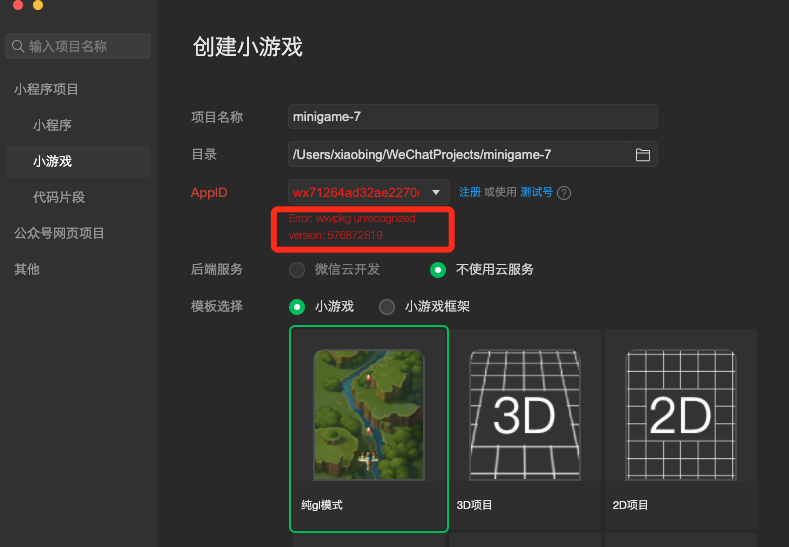Select 小程序项目 category in sidebar
789x547 pixels.
46,90
